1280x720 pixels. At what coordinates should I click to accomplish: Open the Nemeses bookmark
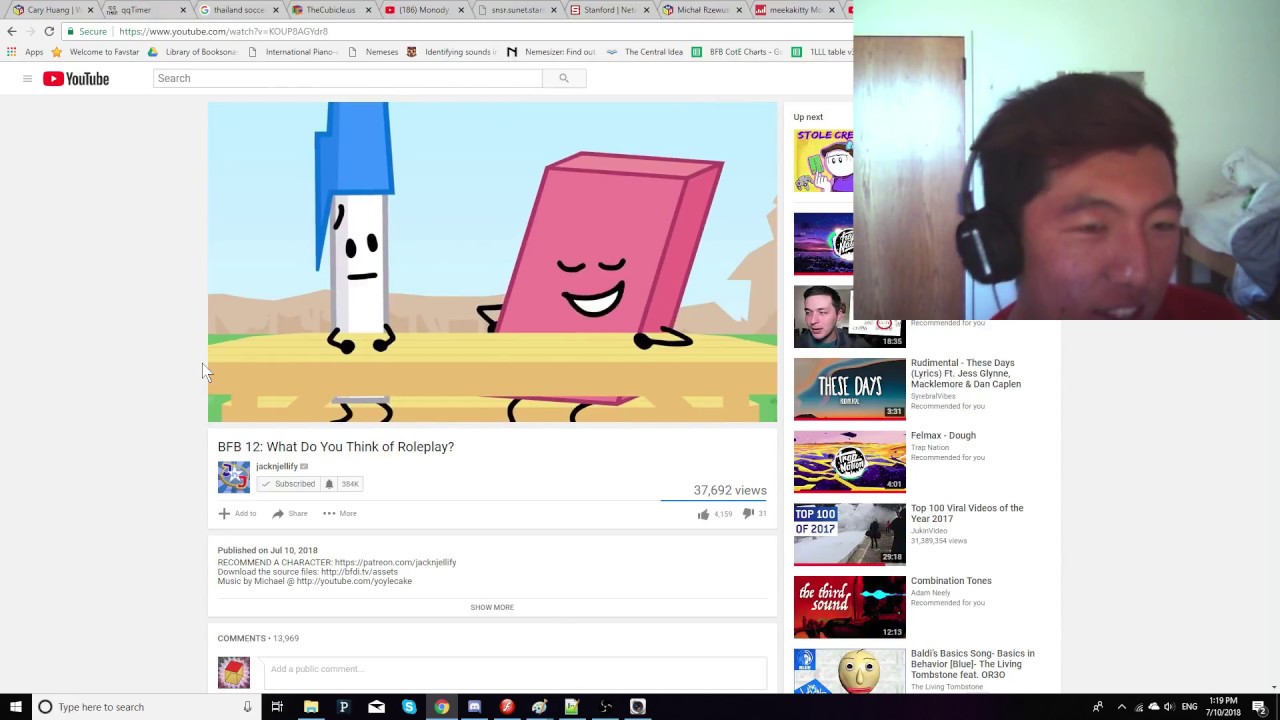coord(372,52)
